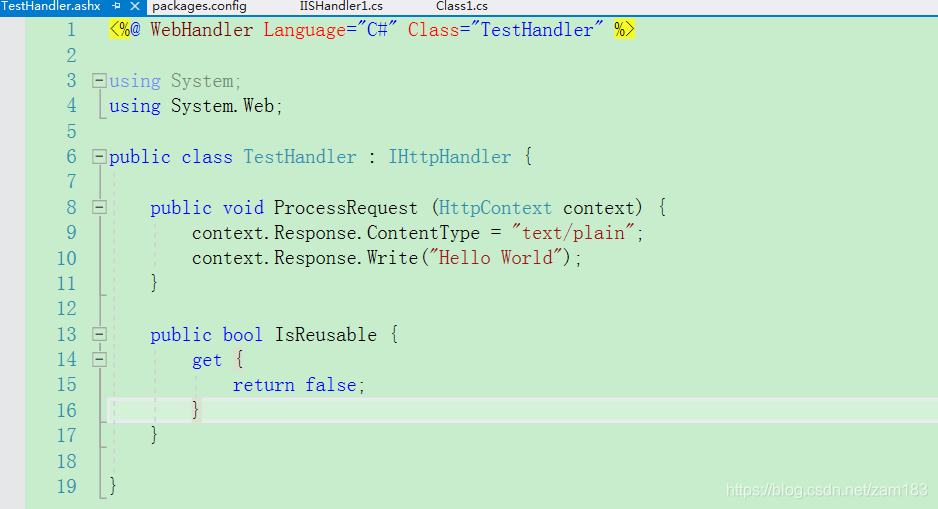The width and height of the screenshot is (938, 509).
Task: Click the IsReusable property name
Action: pos(325,334)
